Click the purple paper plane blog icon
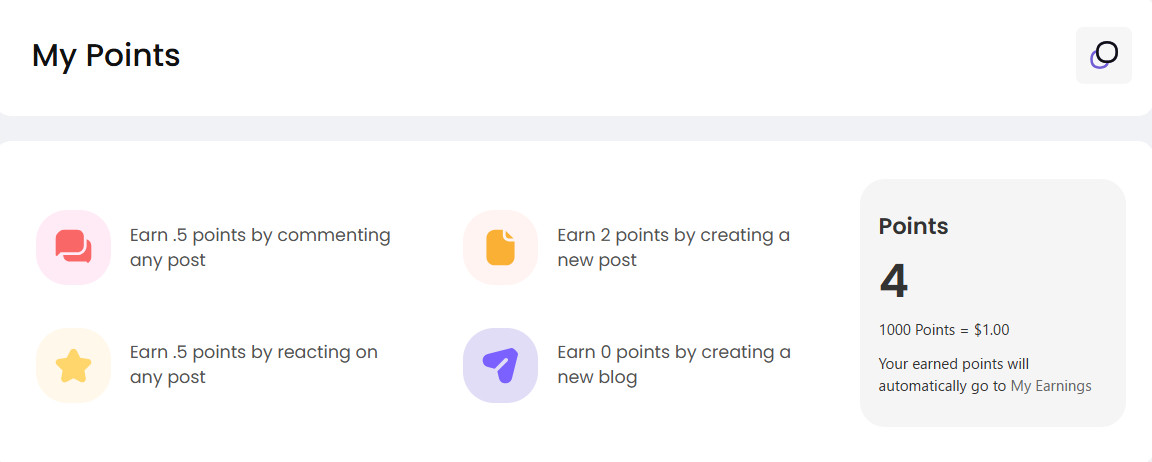1152x462 pixels. [500, 365]
